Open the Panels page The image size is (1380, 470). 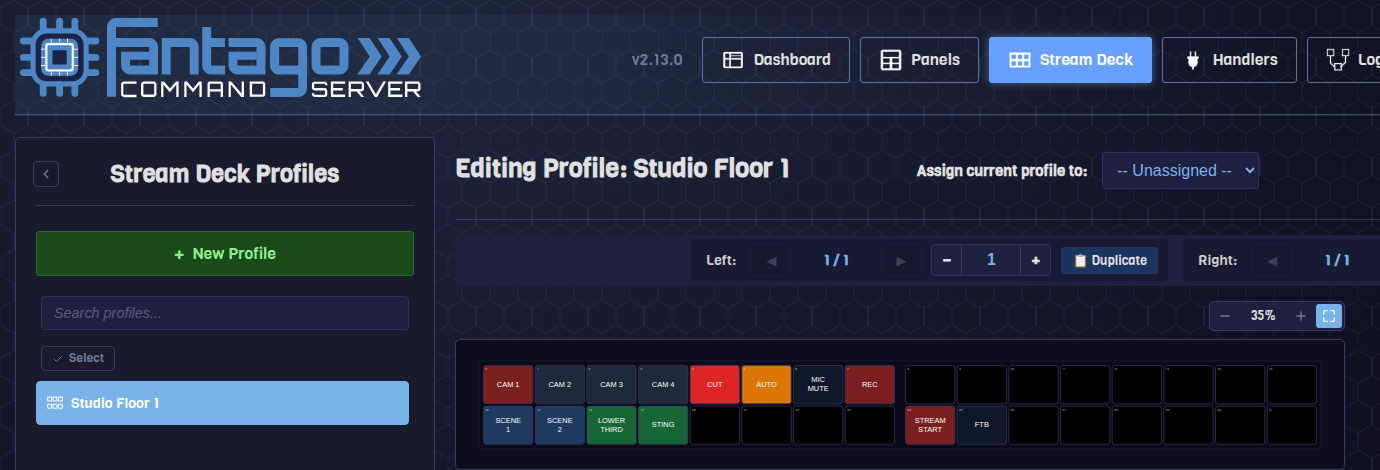(x=919, y=60)
